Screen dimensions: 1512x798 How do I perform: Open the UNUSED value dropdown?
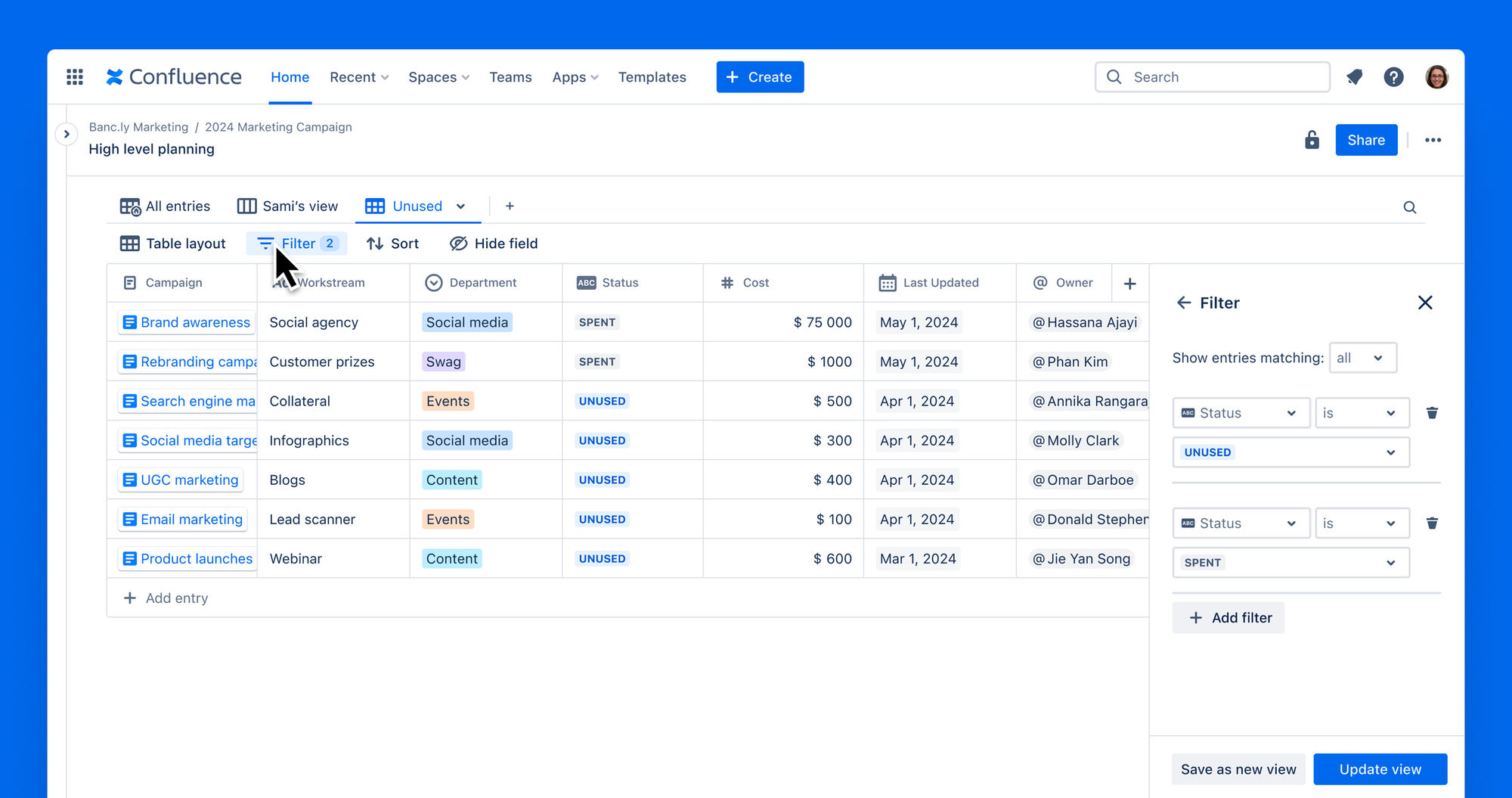click(1290, 452)
